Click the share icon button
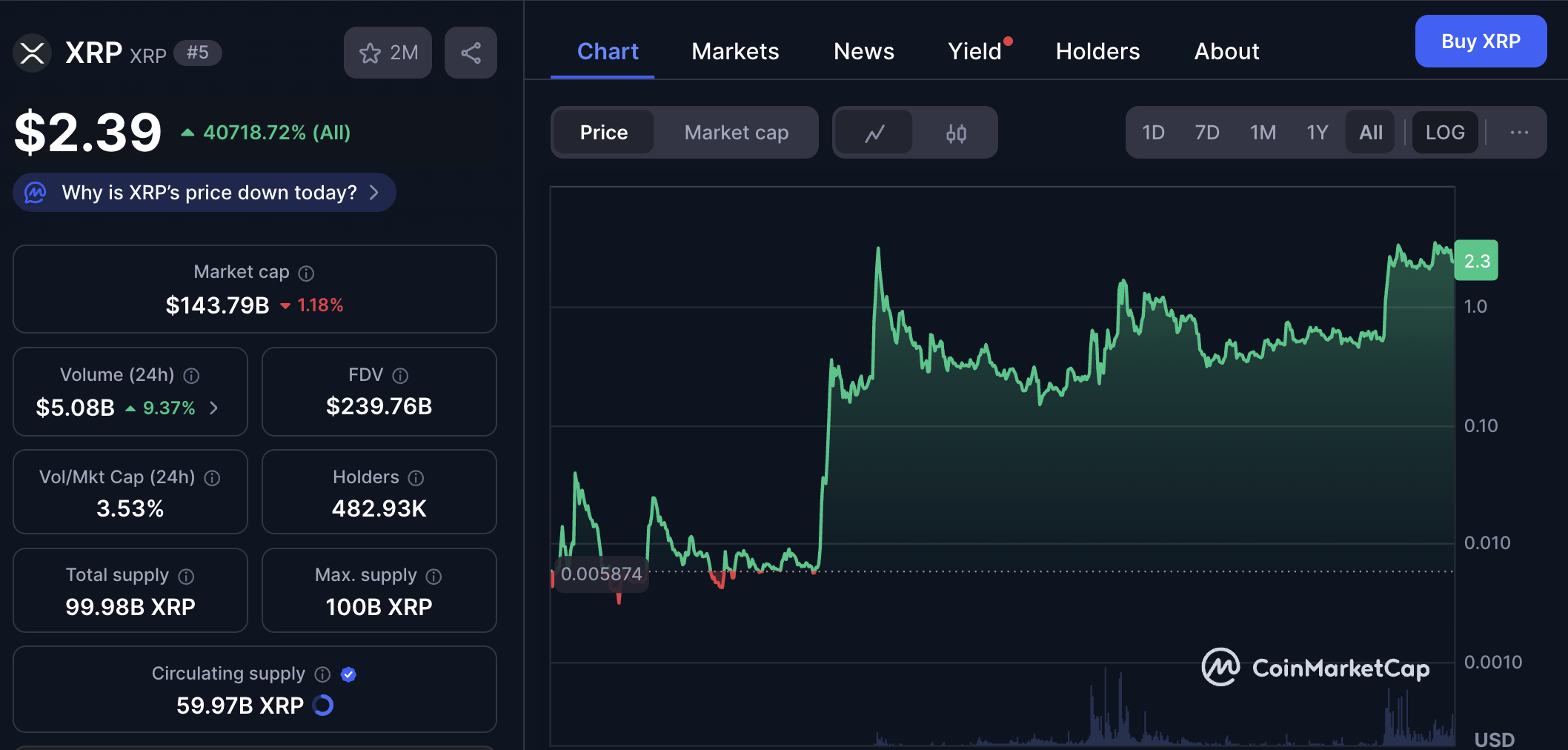Screen dimensions: 1568x750 [471, 53]
